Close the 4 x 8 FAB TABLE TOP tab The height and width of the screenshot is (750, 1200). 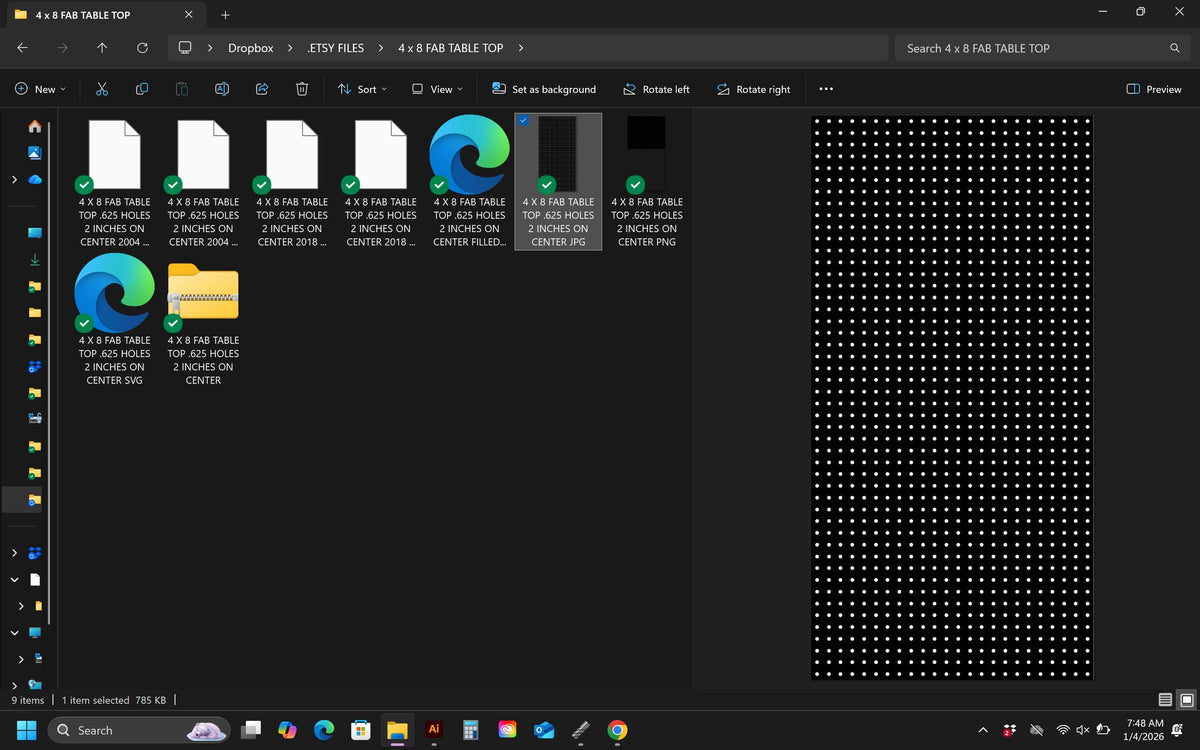coord(189,15)
